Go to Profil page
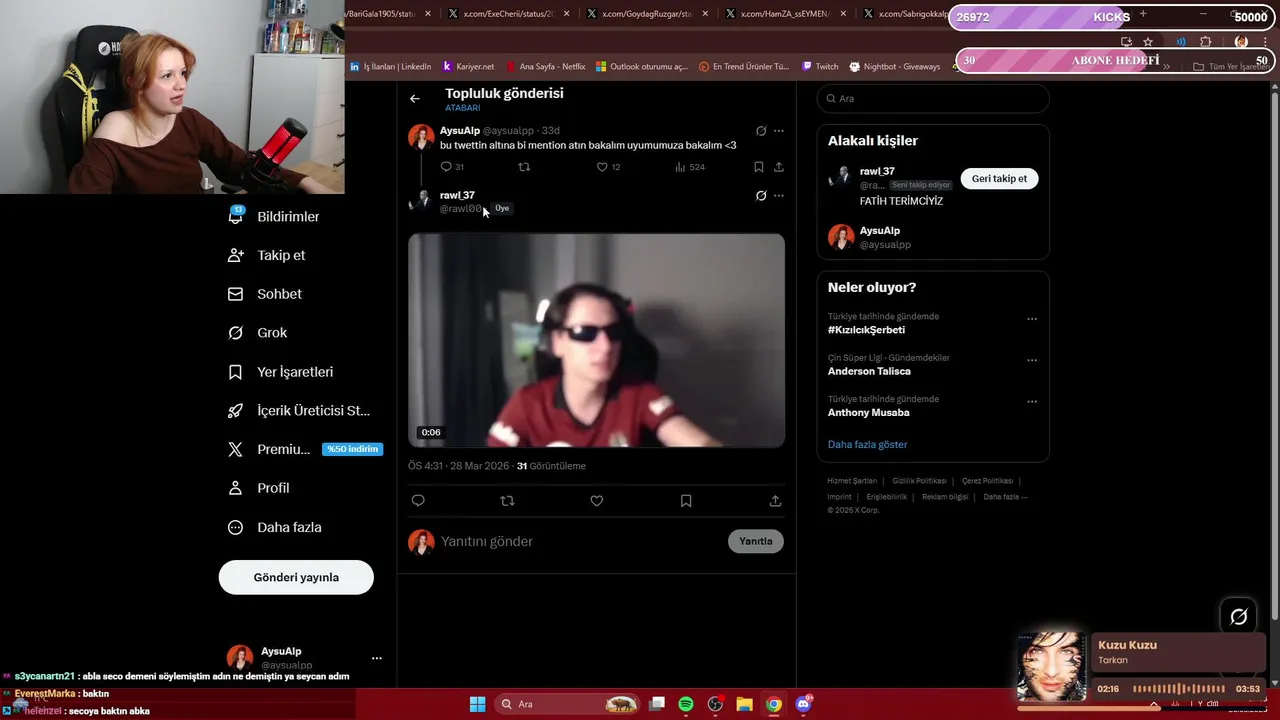 click(258, 488)
